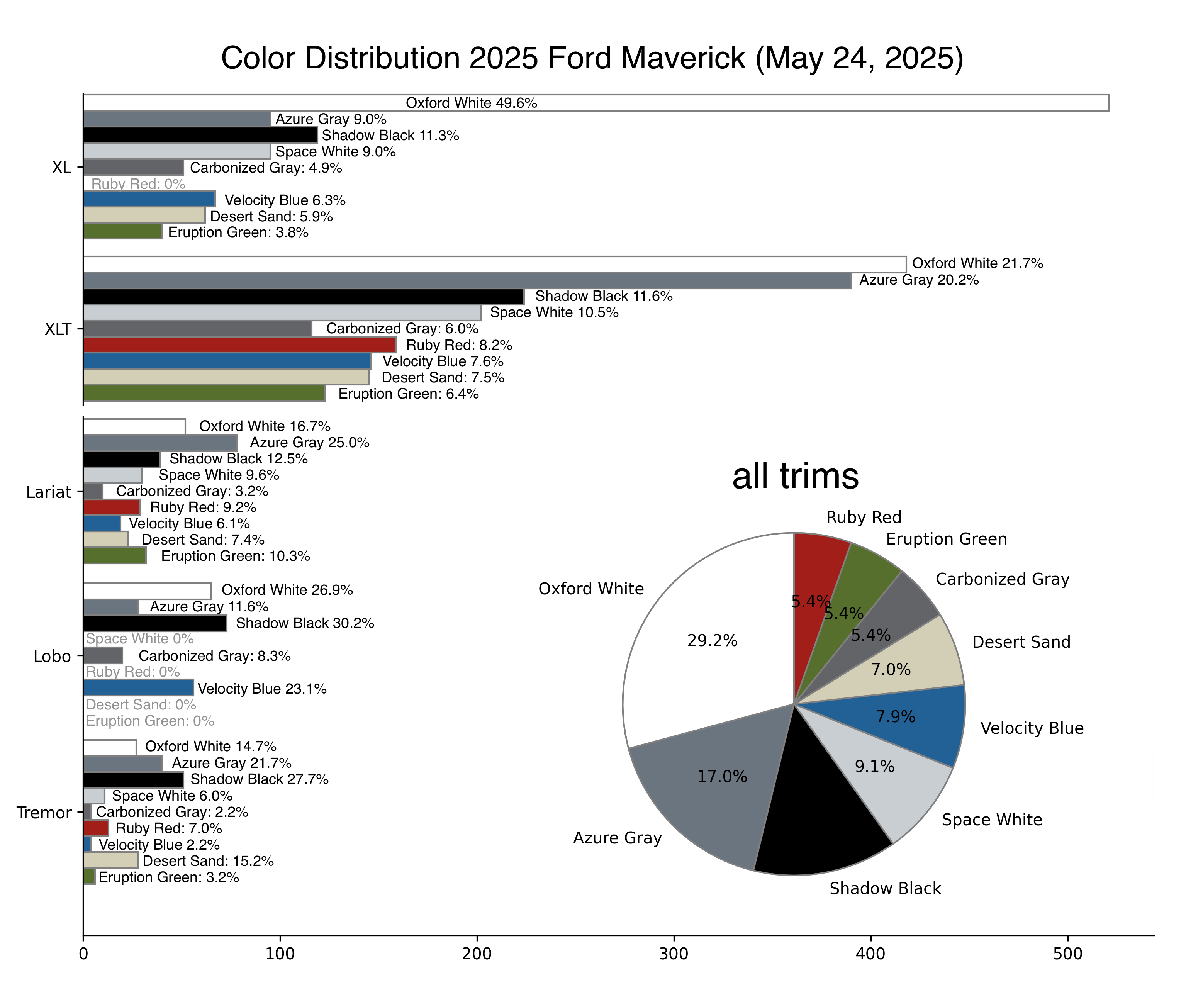Click the Lariat y-axis label

[x=49, y=492]
